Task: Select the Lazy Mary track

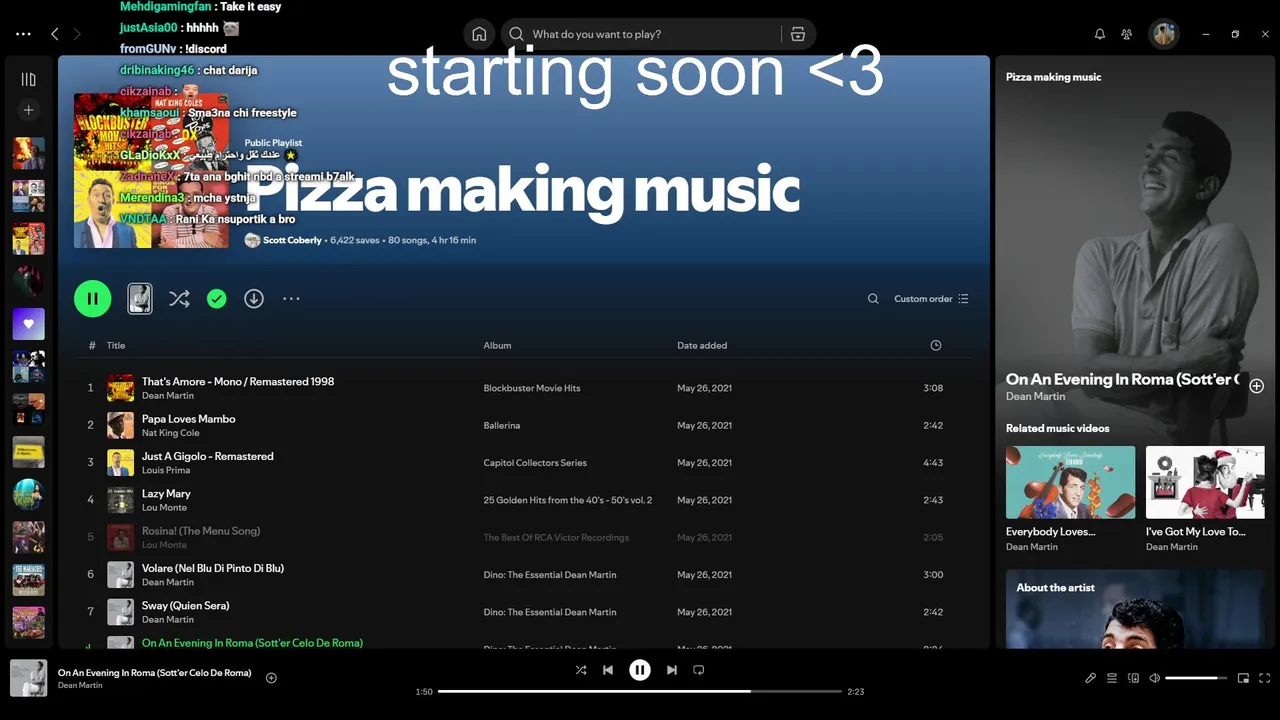Action: pyautogui.click(x=524, y=500)
